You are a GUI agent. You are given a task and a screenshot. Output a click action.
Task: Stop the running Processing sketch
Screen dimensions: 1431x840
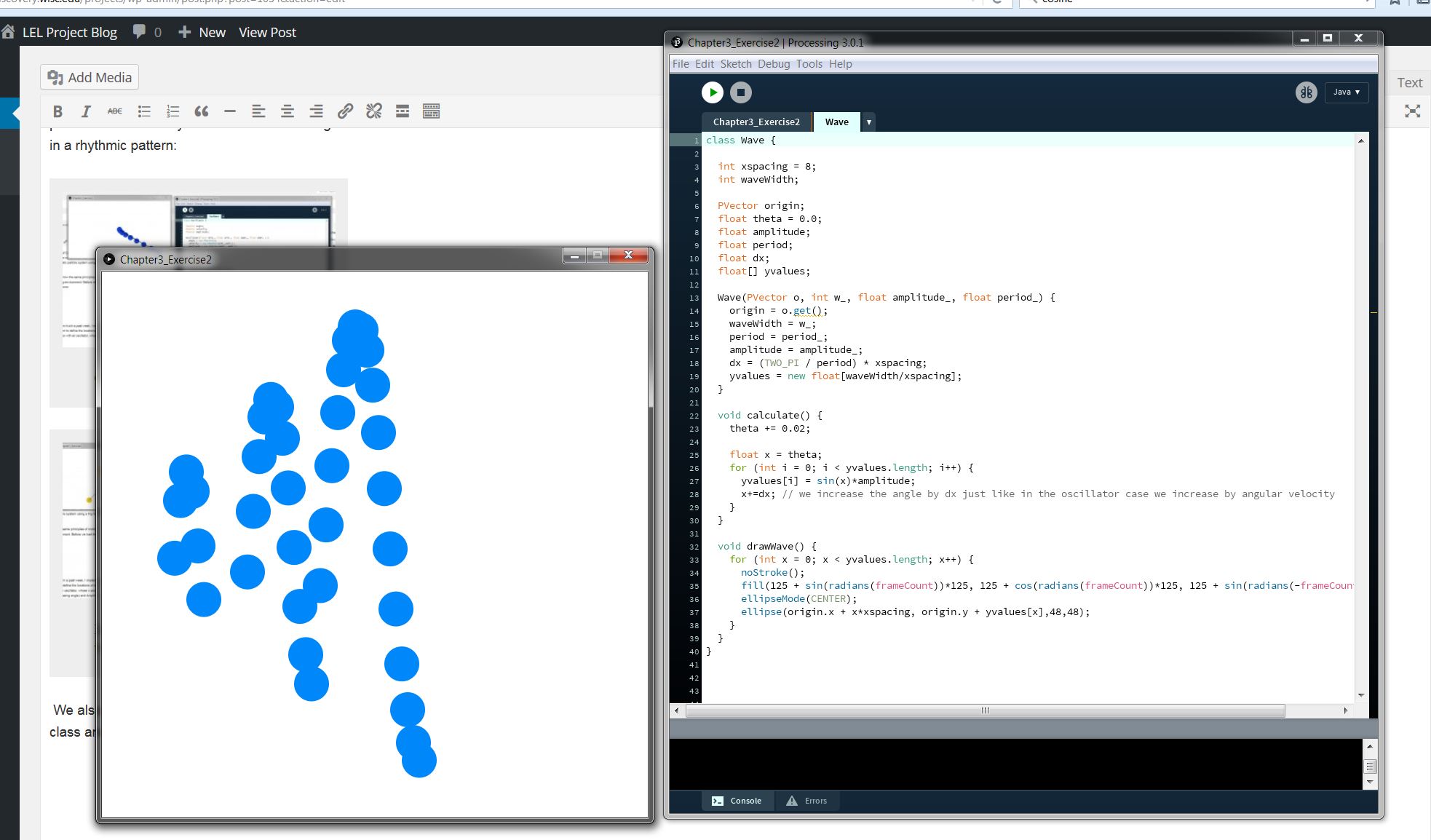point(740,92)
